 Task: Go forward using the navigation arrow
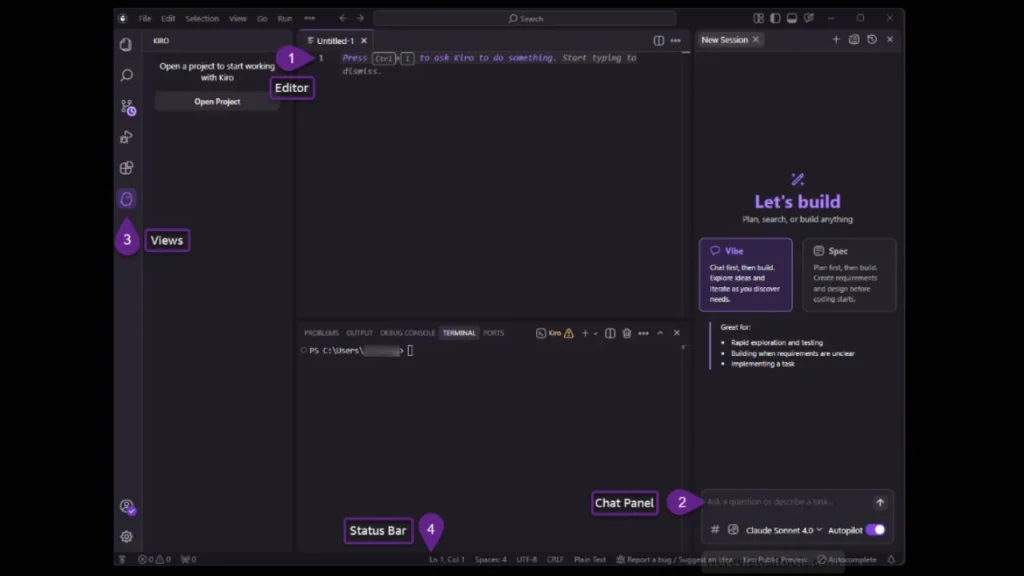click(x=360, y=18)
